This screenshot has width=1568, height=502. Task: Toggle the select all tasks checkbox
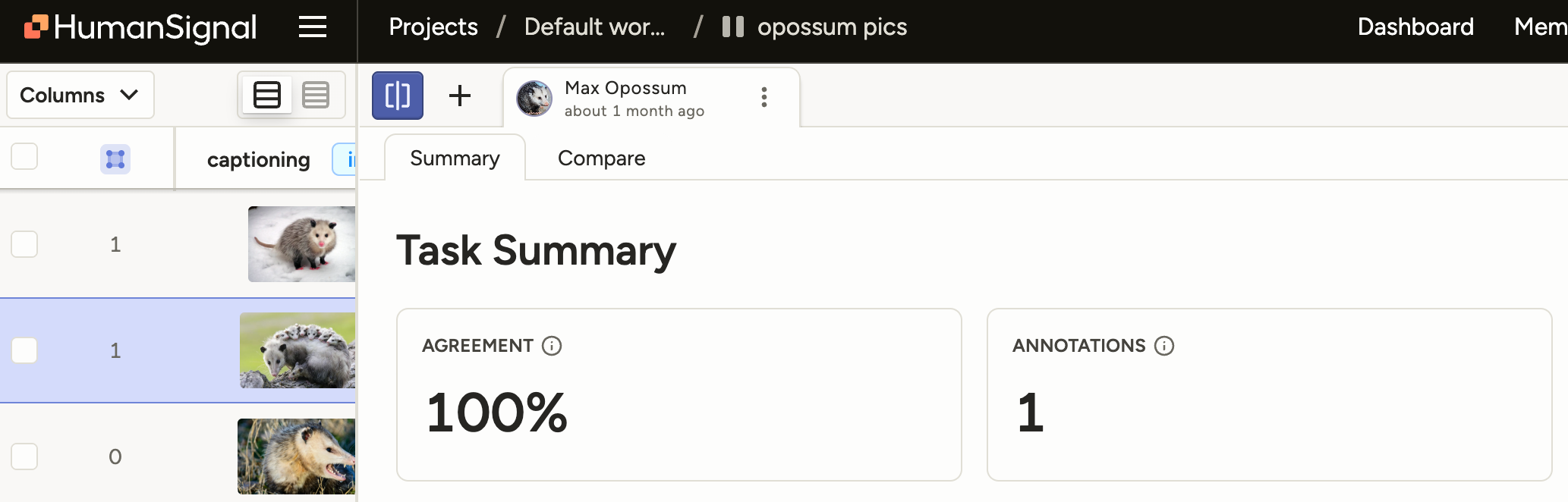[24, 157]
